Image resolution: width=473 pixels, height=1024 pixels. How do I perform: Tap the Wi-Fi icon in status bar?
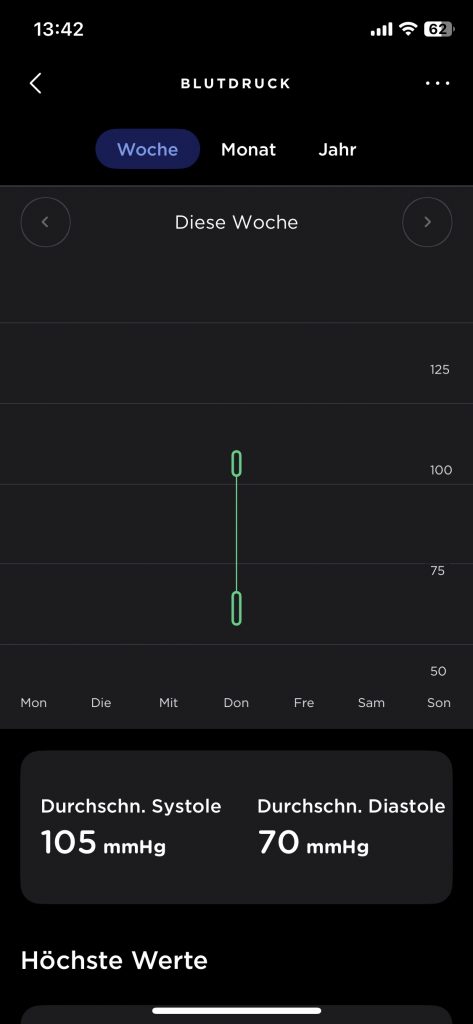408,29
